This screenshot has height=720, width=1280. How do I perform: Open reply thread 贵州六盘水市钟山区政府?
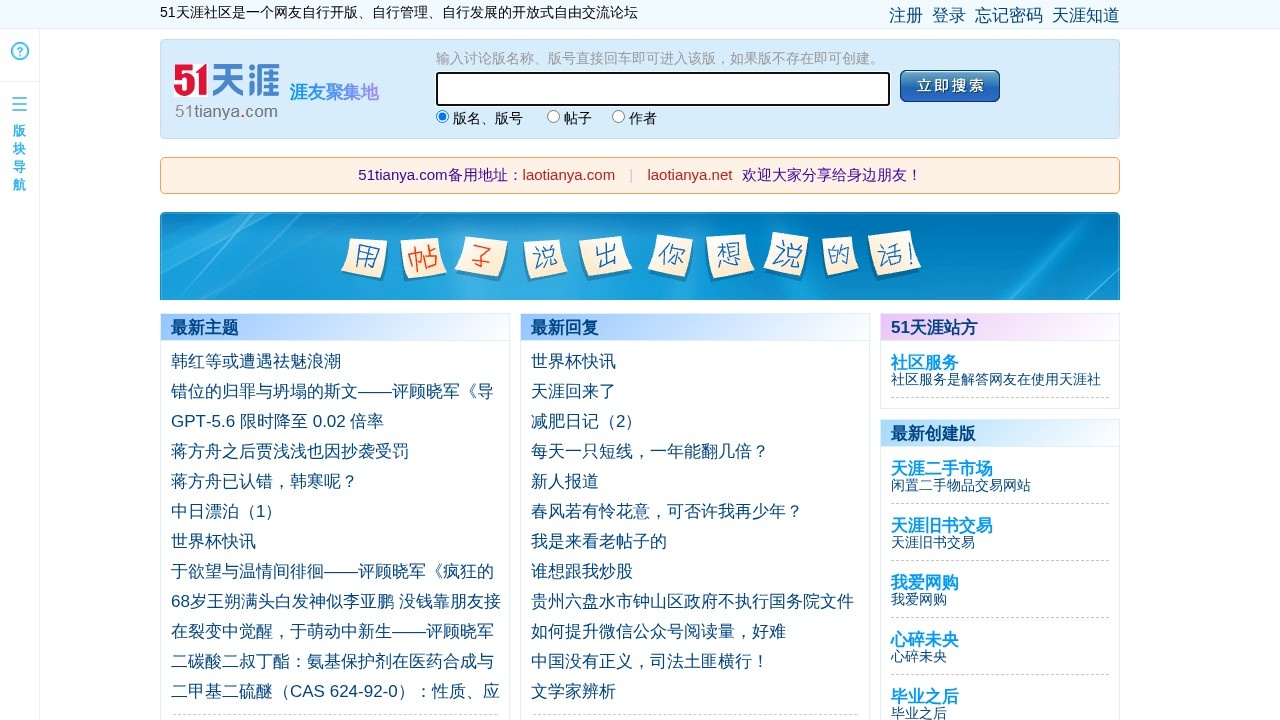[x=692, y=601]
